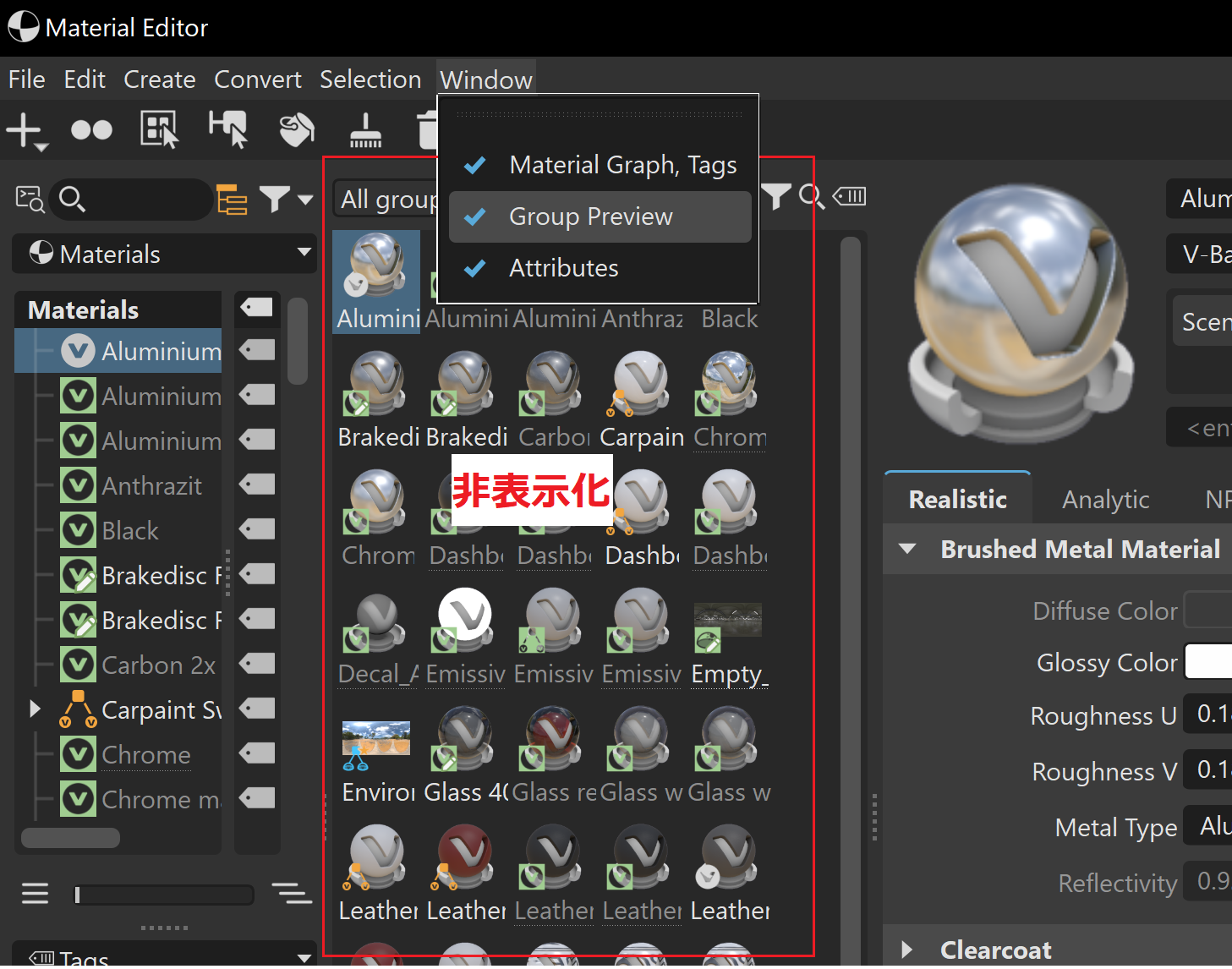
Task: Select the Carbon 2x tree item
Action: click(x=159, y=665)
